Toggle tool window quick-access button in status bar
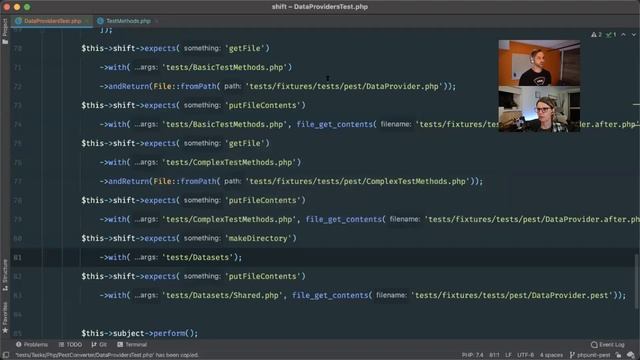This screenshot has width=640, height=360. pos(5,355)
